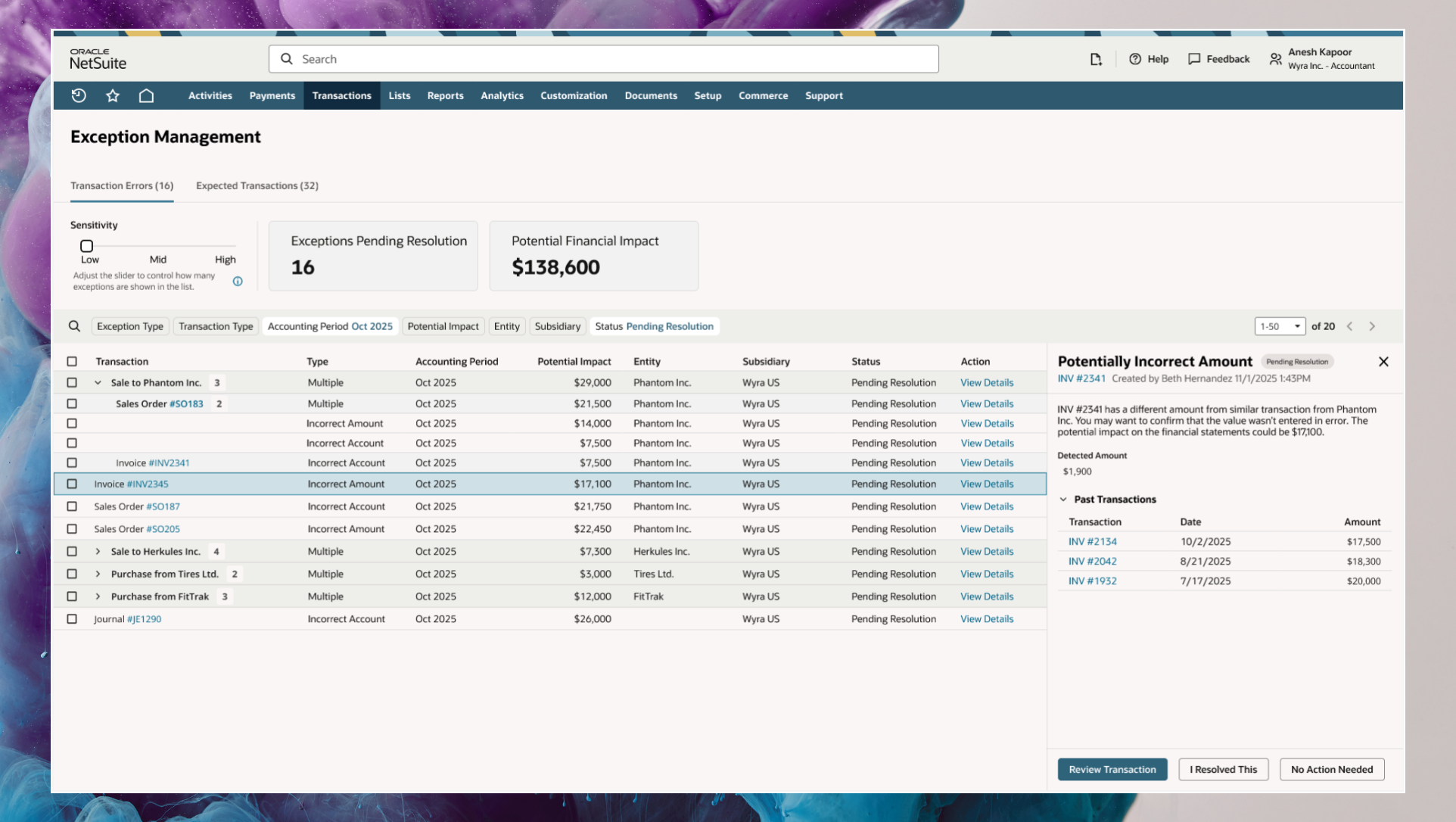This screenshot has height=822, width=1456.
Task: Toggle the select-all checkbox in table header
Action: click(72, 362)
